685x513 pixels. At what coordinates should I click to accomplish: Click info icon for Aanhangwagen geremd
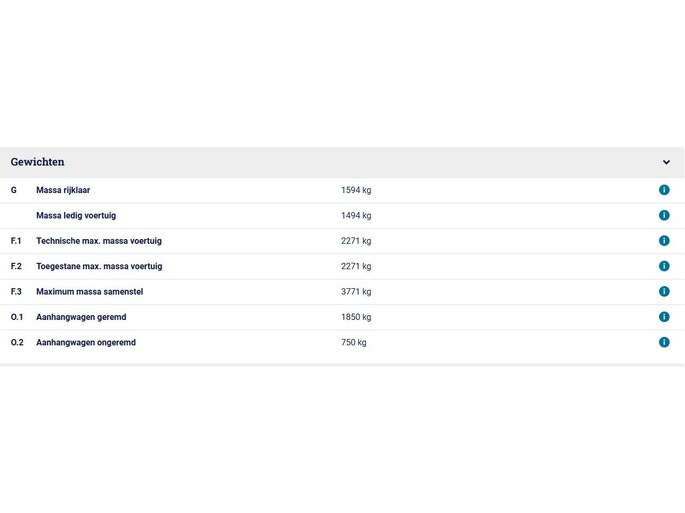(664, 317)
